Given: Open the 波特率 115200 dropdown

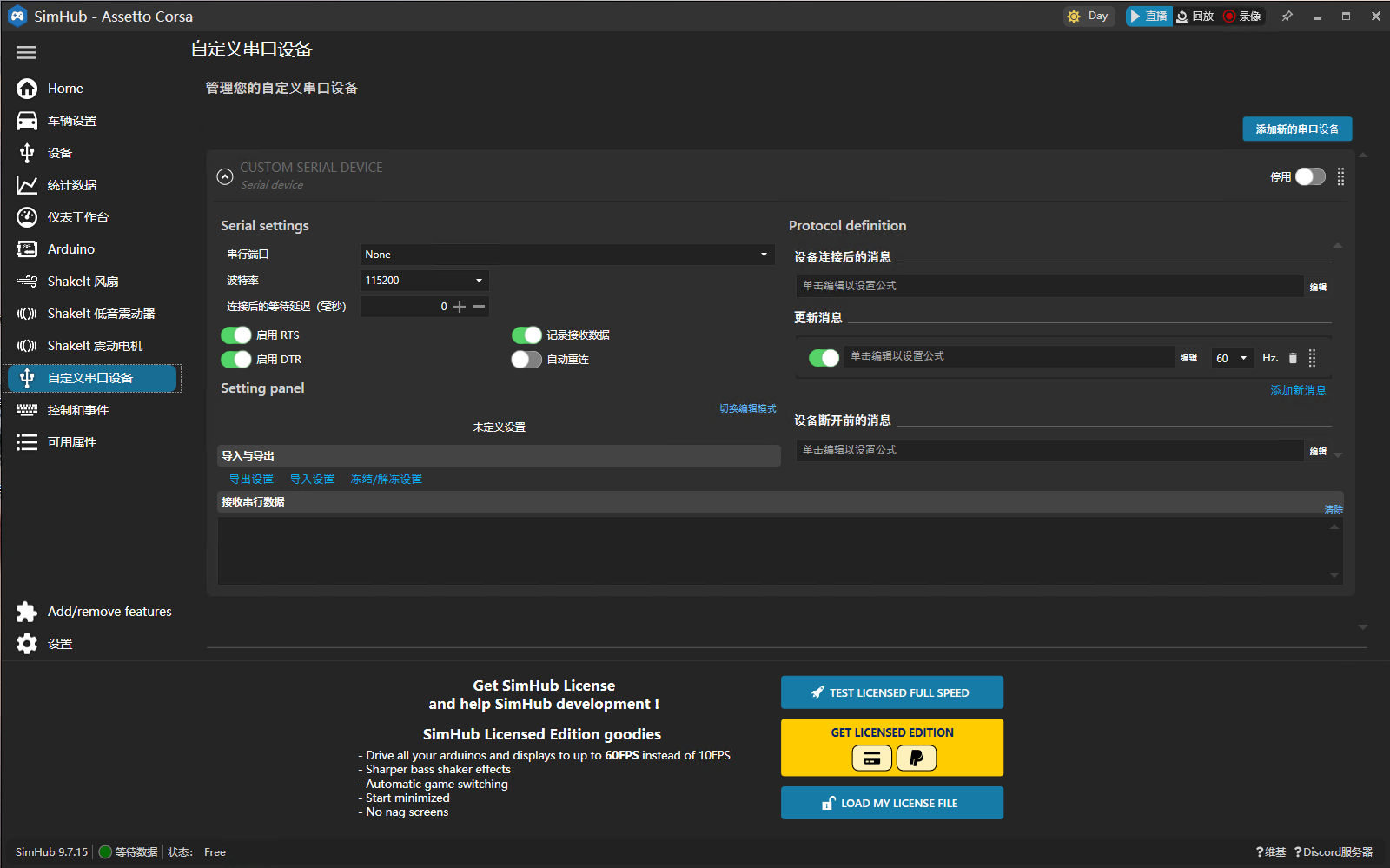Looking at the screenshot, I should pos(424,281).
